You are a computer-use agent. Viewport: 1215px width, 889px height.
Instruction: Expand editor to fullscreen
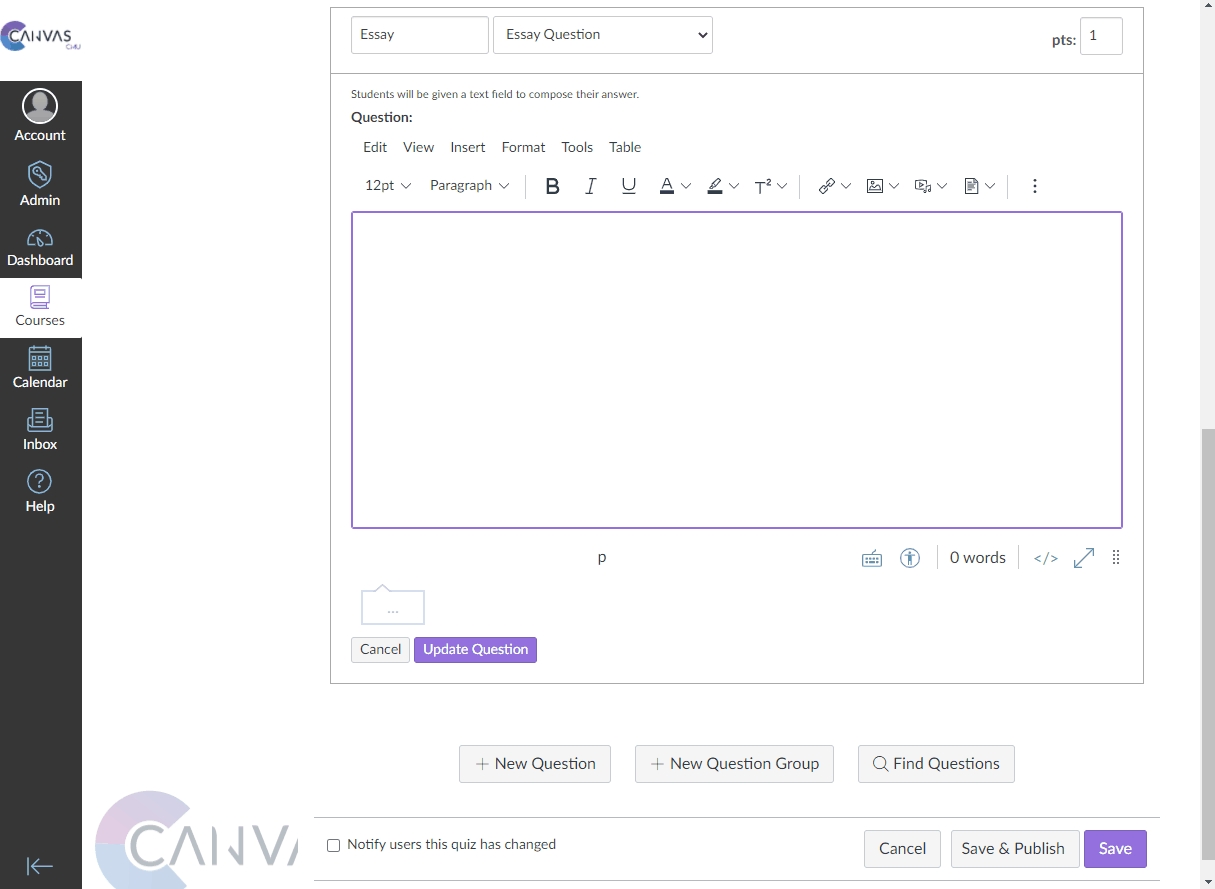(x=1083, y=558)
